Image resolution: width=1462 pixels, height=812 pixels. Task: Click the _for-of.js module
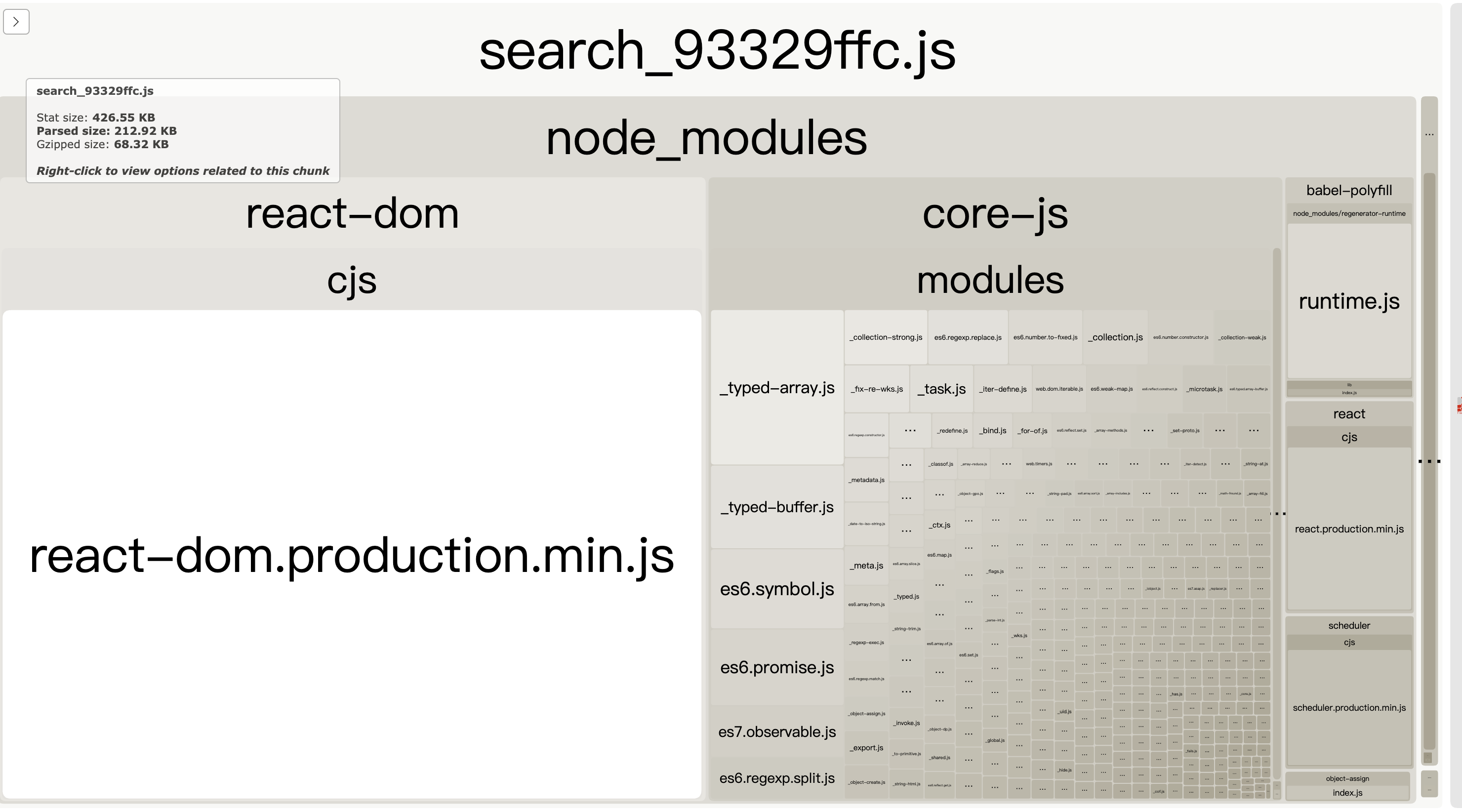coord(1032,430)
